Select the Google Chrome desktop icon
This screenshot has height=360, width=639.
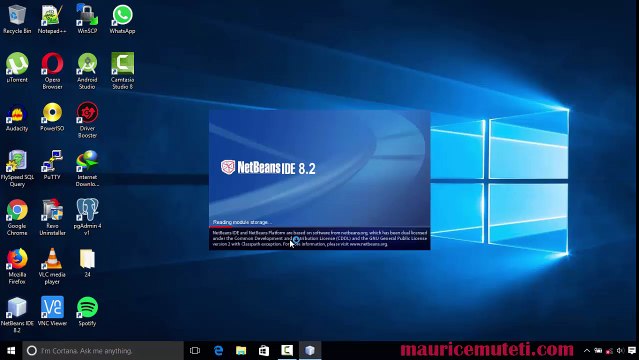tap(17, 217)
